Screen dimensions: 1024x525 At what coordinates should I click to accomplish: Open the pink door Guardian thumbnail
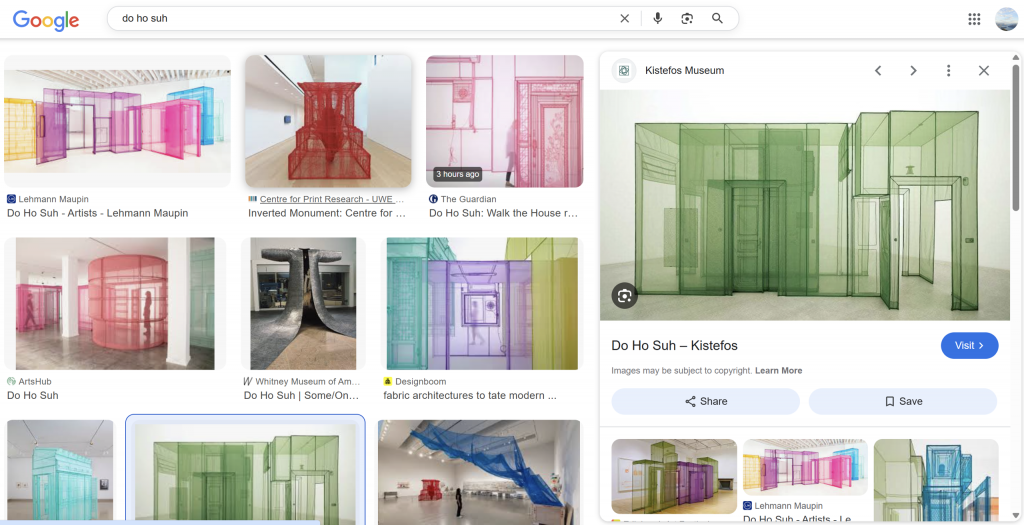(505, 121)
